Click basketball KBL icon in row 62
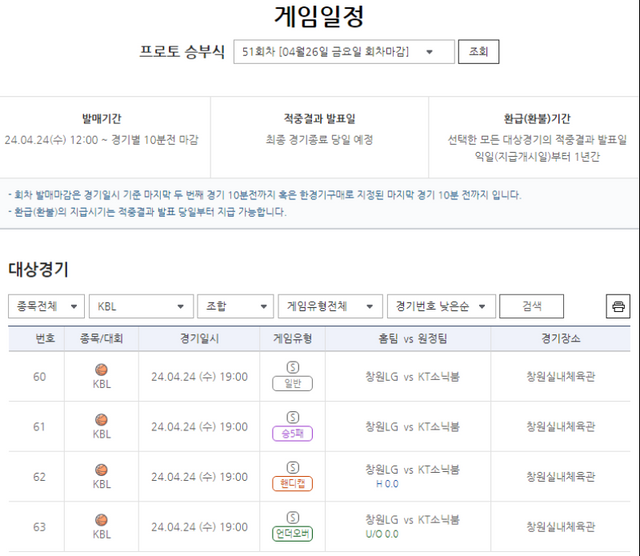Image resolution: width=640 pixels, height=556 pixels. (102, 470)
